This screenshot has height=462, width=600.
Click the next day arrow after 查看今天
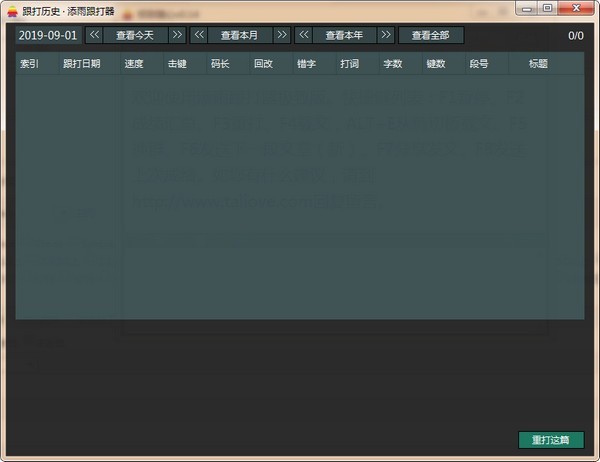[177, 35]
